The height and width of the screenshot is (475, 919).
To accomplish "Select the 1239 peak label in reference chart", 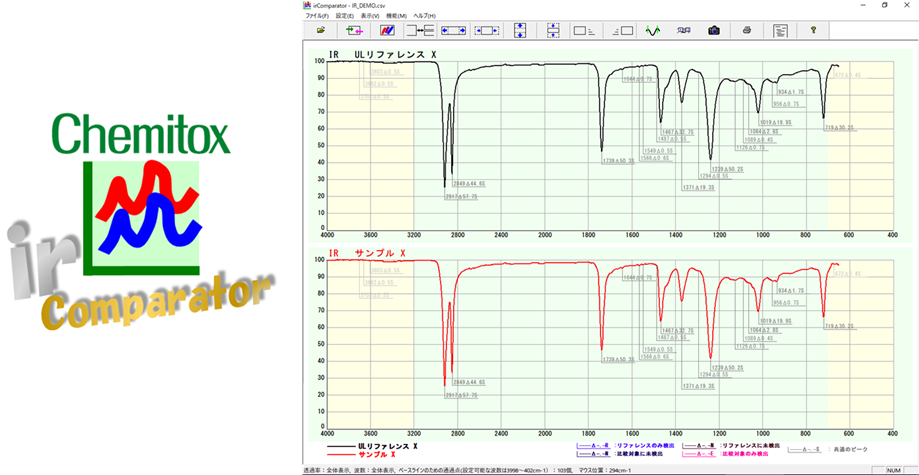I will pyautogui.click(x=727, y=169).
